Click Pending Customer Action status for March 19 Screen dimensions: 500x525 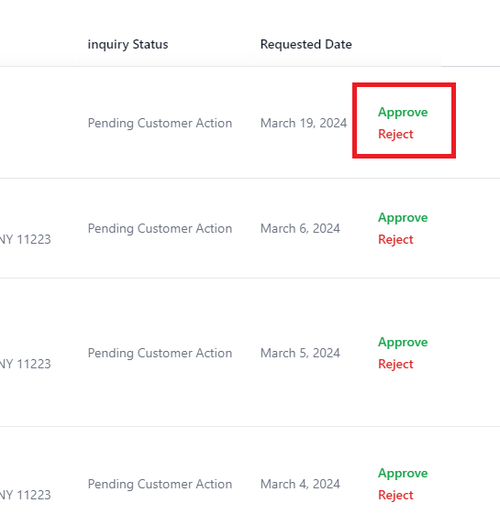point(160,123)
